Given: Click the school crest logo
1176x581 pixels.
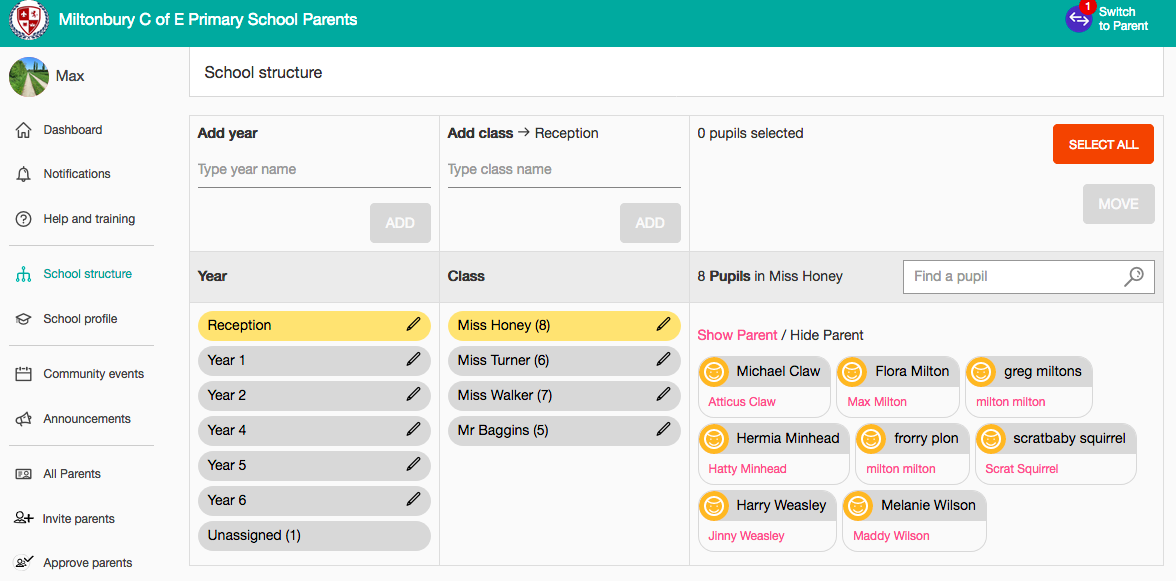Looking at the screenshot, I should [x=28, y=20].
